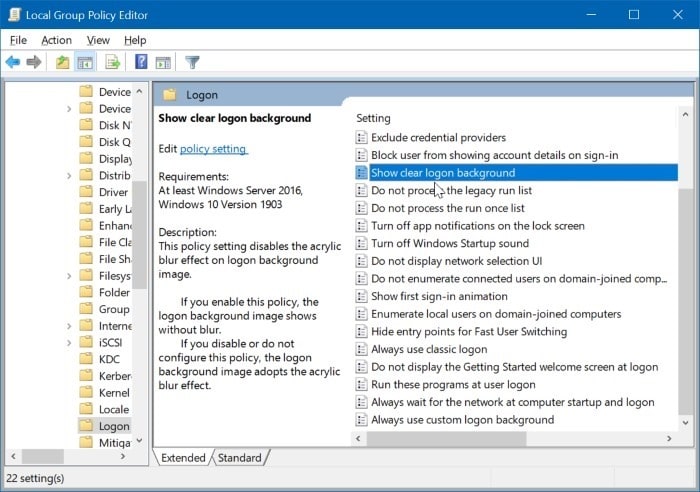Expand the Filesys tree node
The image size is (700, 492).
click(69, 276)
